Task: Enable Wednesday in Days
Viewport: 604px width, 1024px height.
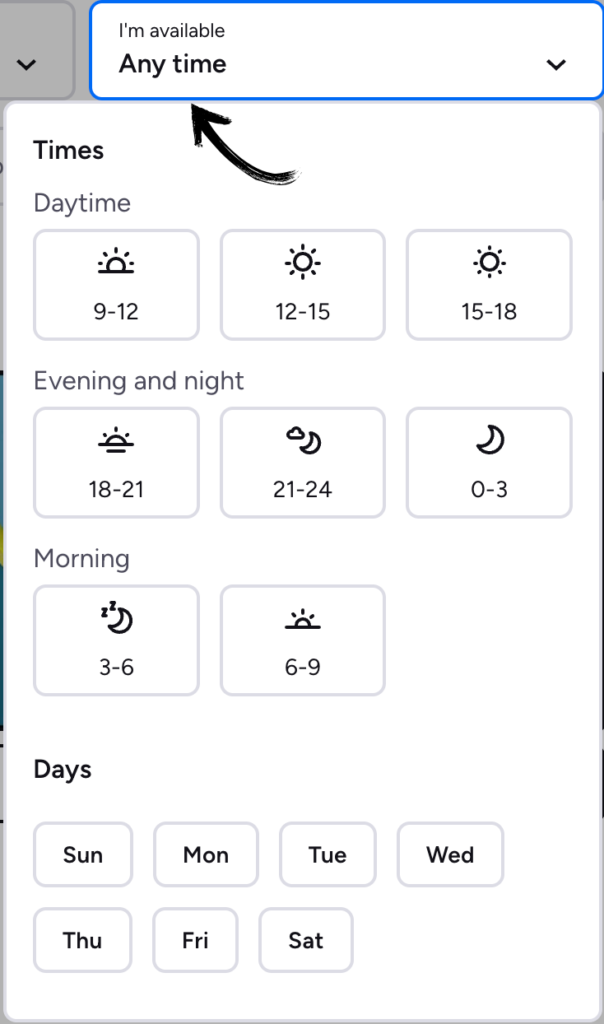Action: [450, 855]
